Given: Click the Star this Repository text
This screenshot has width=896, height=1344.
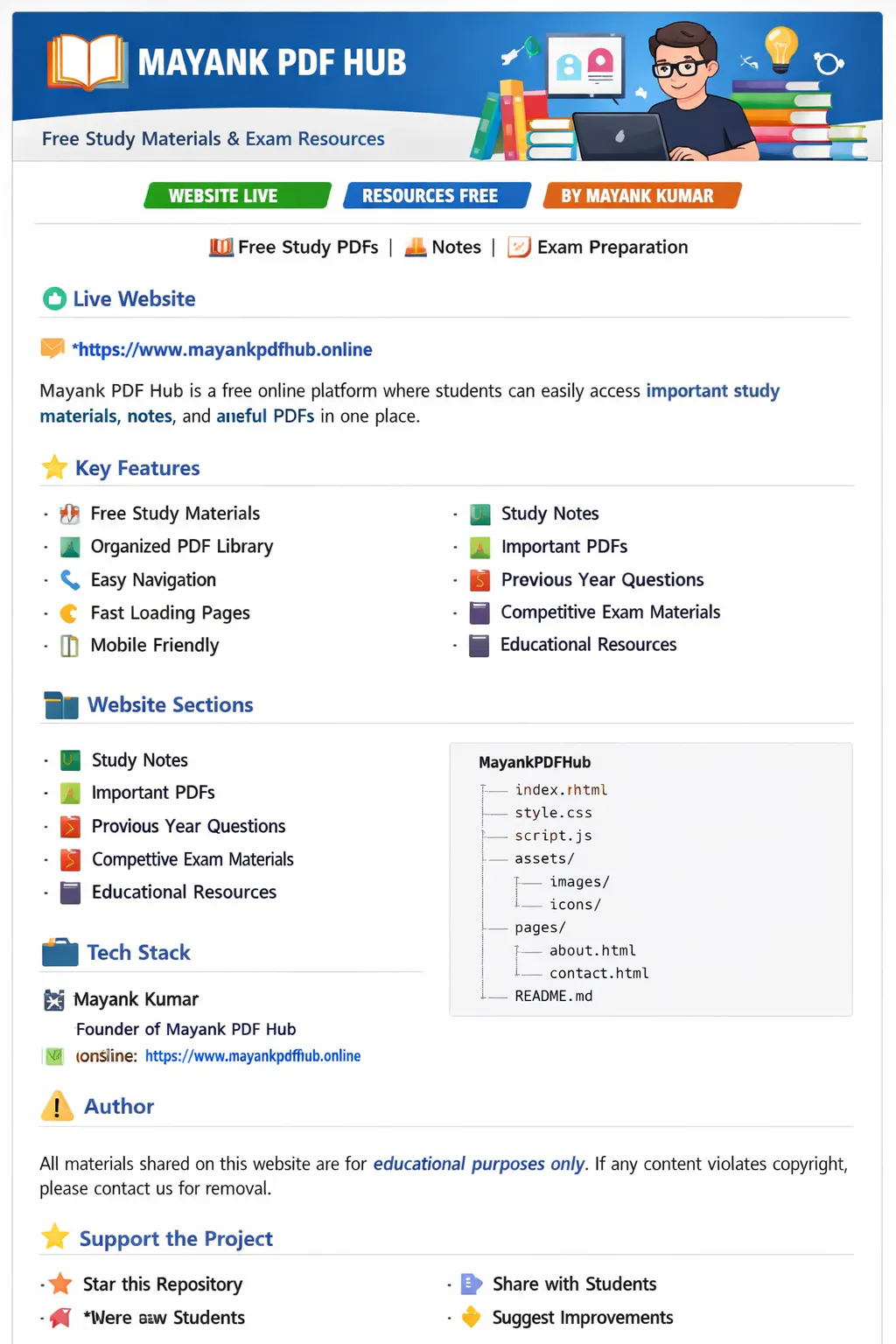Looking at the screenshot, I should [163, 1284].
